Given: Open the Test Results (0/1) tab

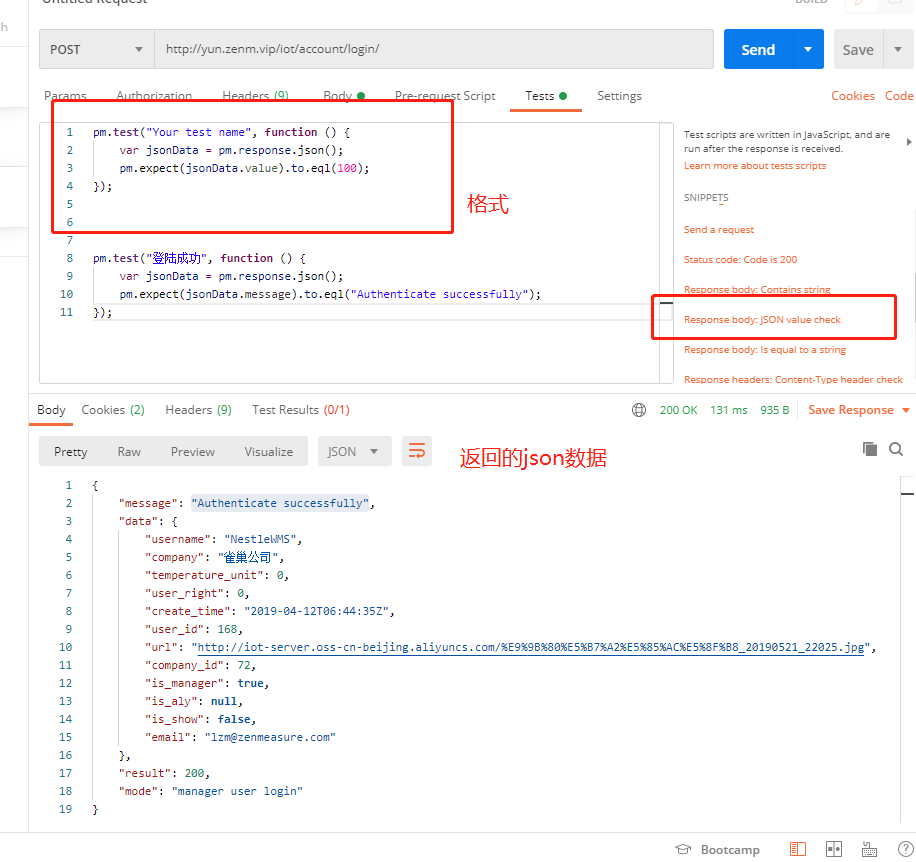Looking at the screenshot, I should 301,410.
